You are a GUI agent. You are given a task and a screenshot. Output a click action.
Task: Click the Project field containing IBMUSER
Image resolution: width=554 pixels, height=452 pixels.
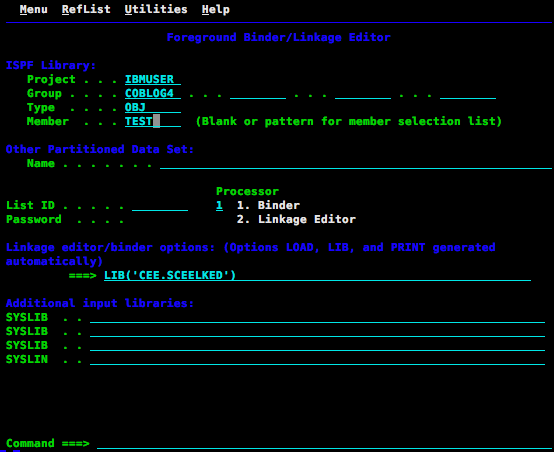153,79
